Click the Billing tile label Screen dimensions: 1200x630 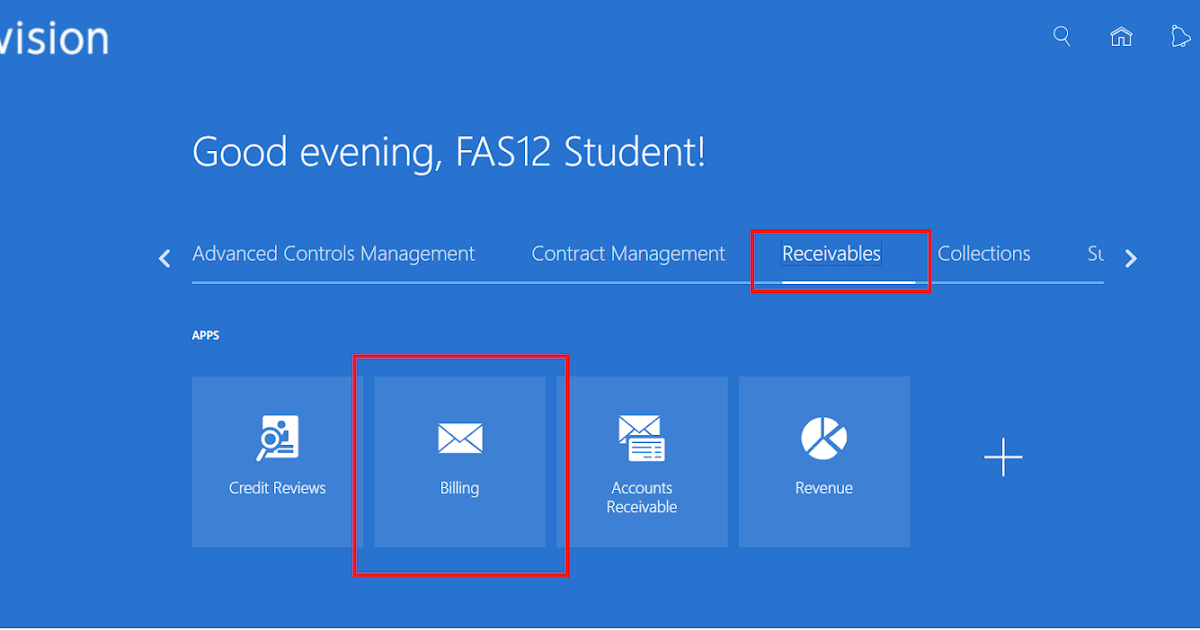pos(460,489)
